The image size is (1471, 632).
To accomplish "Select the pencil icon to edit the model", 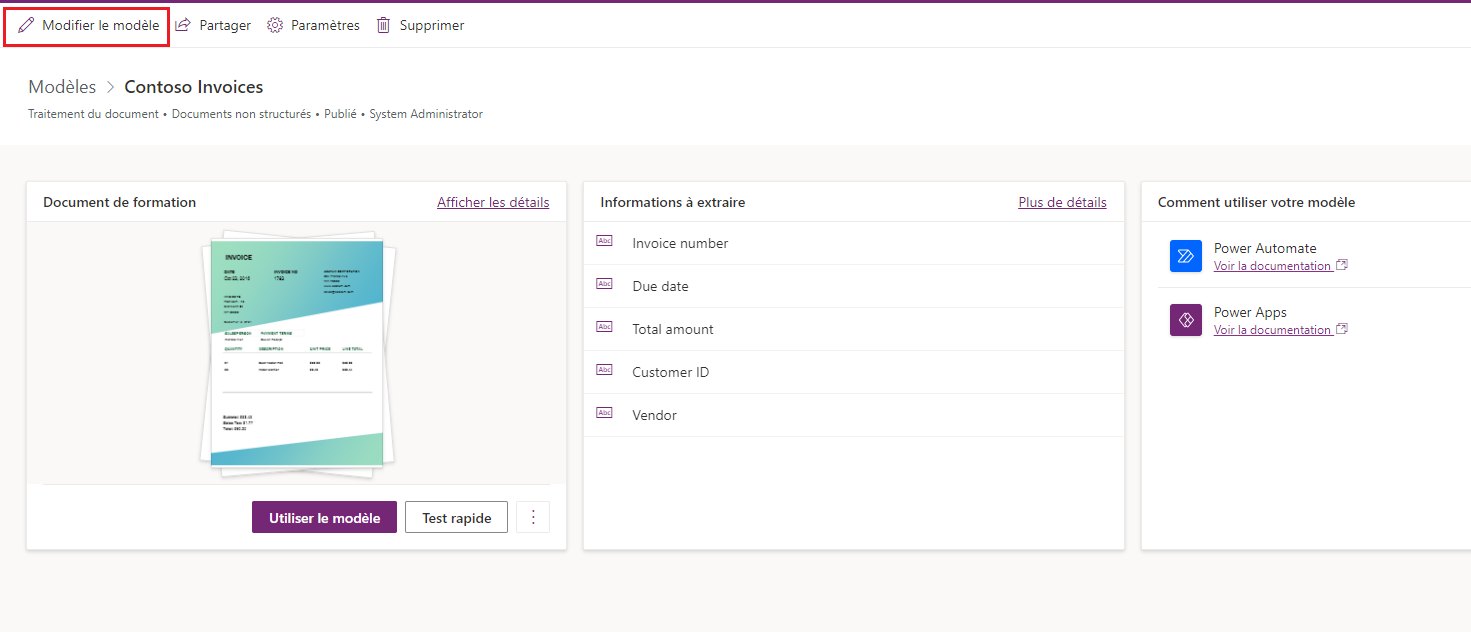I will [27, 25].
